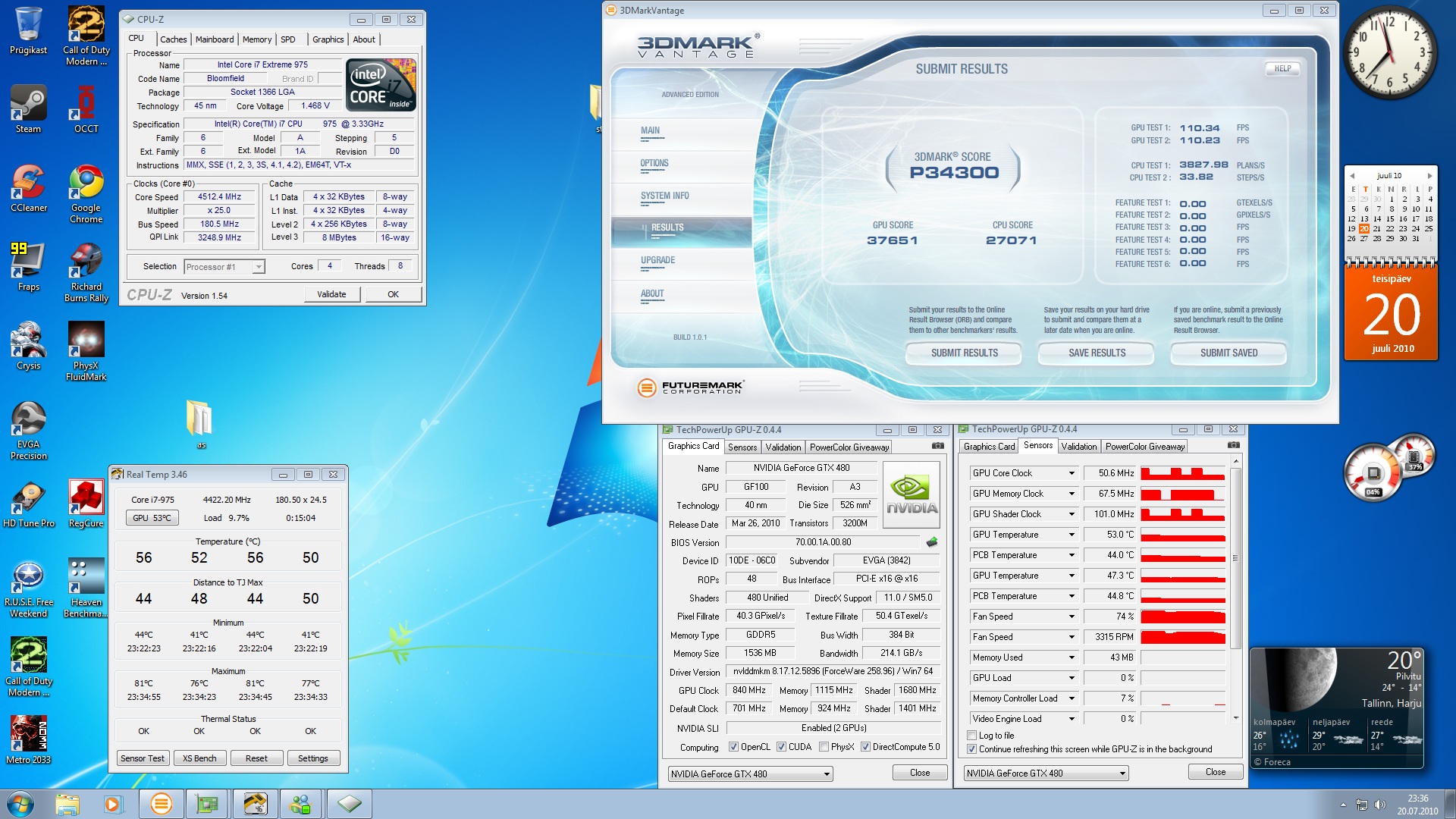Click the Windows Start orb
Image resolution: width=1456 pixels, height=819 pixels.
click(20, 803)
